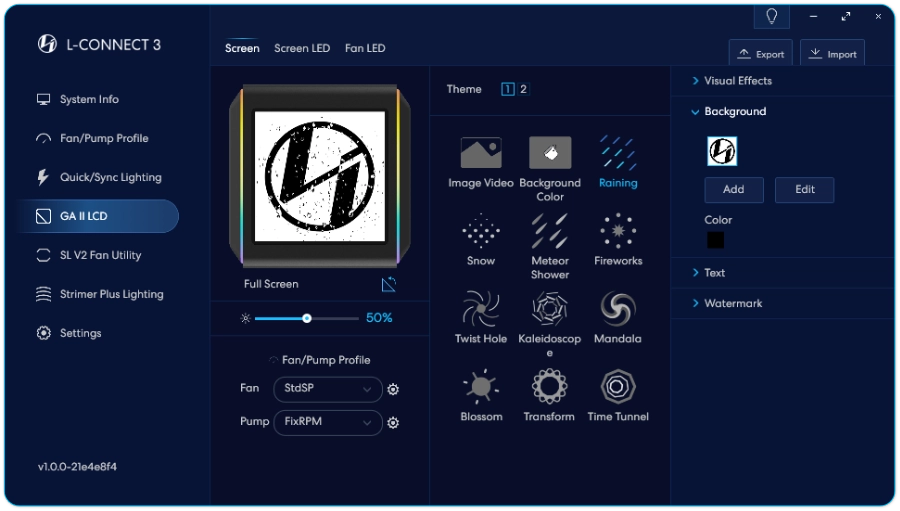900x511 pixels.
Task: Click the LCD screen preview image
Action: tap(320, 176)
